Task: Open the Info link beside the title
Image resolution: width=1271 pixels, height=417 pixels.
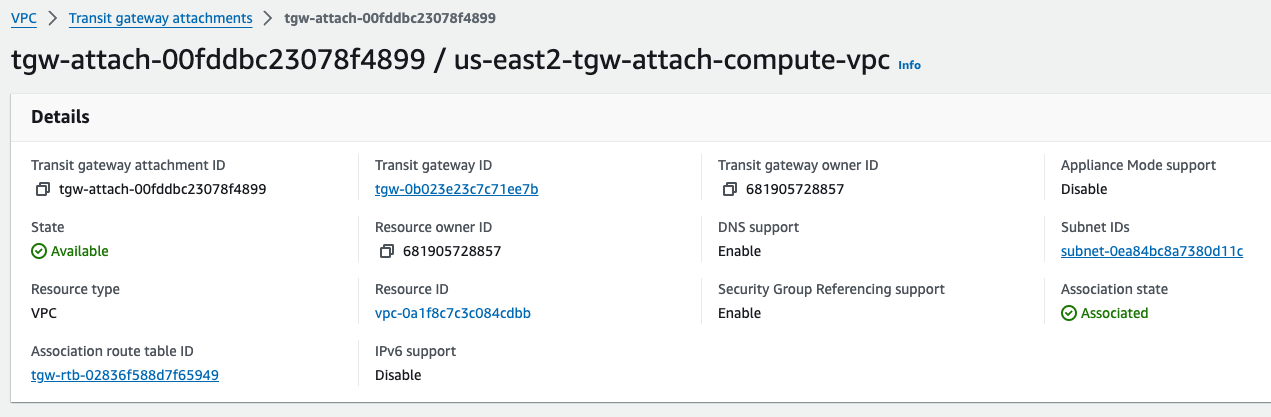Action: pyautogui.click(x=909, y=65)
